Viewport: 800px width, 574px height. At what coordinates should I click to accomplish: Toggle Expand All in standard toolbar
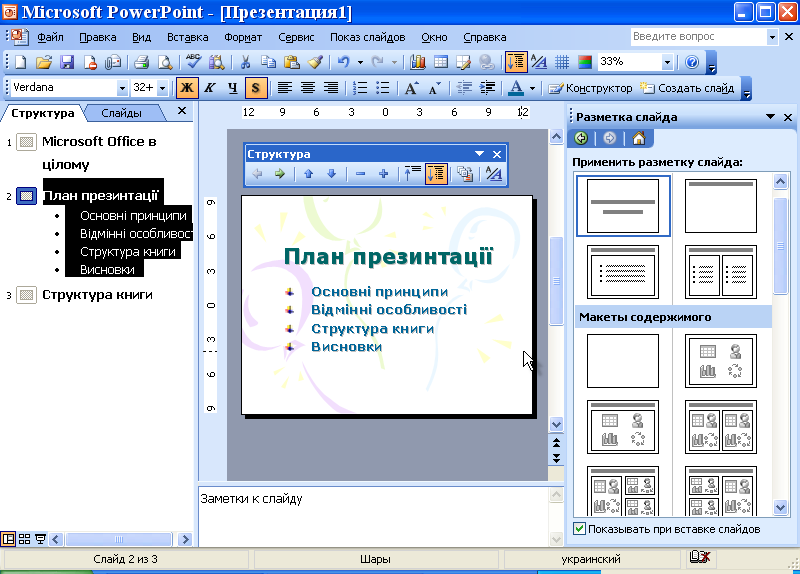point(516,62)
